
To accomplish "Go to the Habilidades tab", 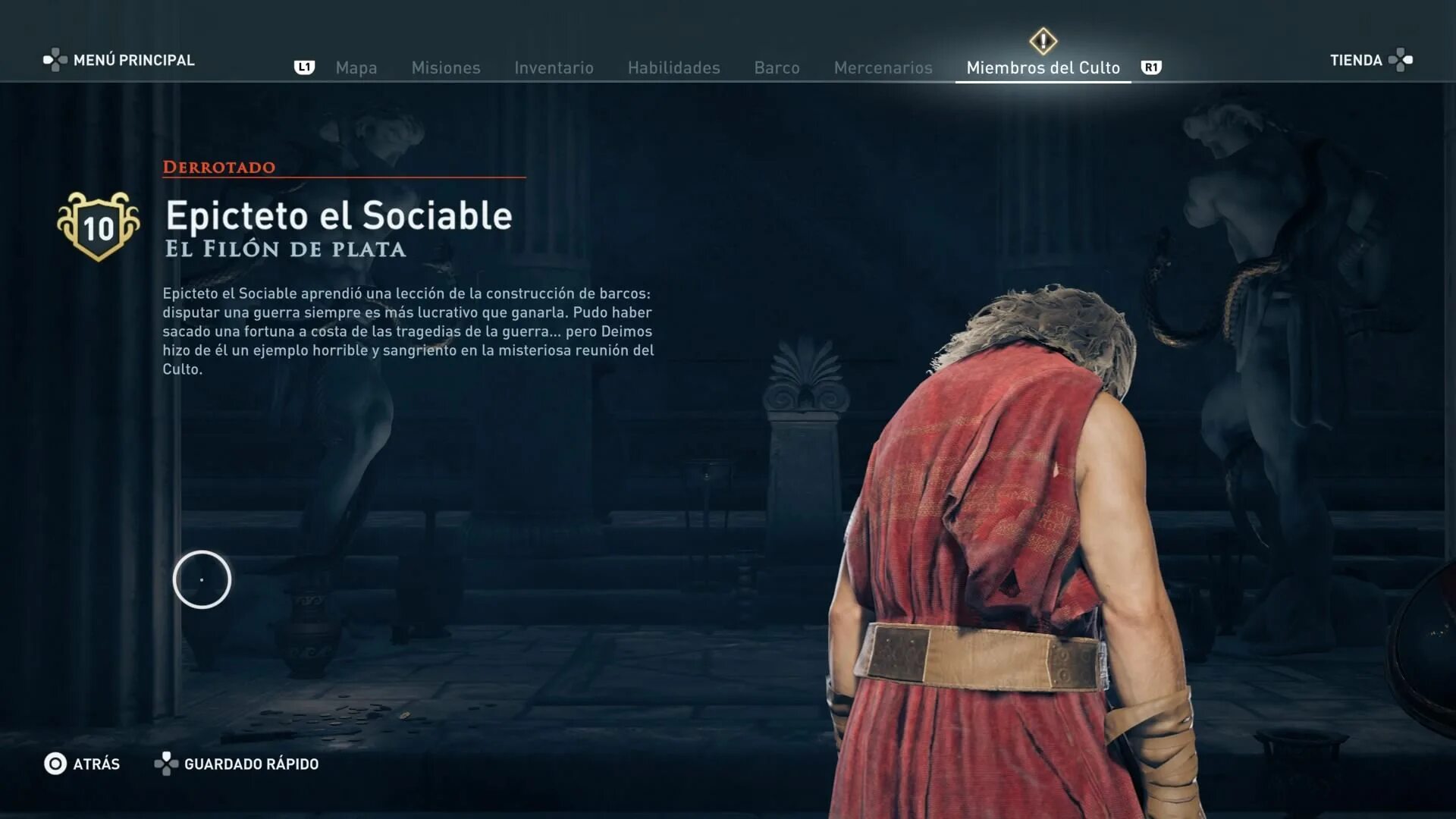I will tap(674, 67).
